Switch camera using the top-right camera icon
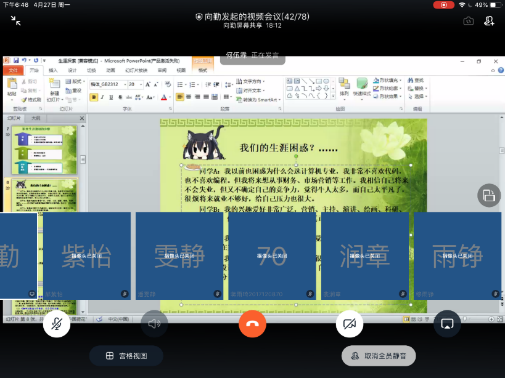 click(468, 21)
